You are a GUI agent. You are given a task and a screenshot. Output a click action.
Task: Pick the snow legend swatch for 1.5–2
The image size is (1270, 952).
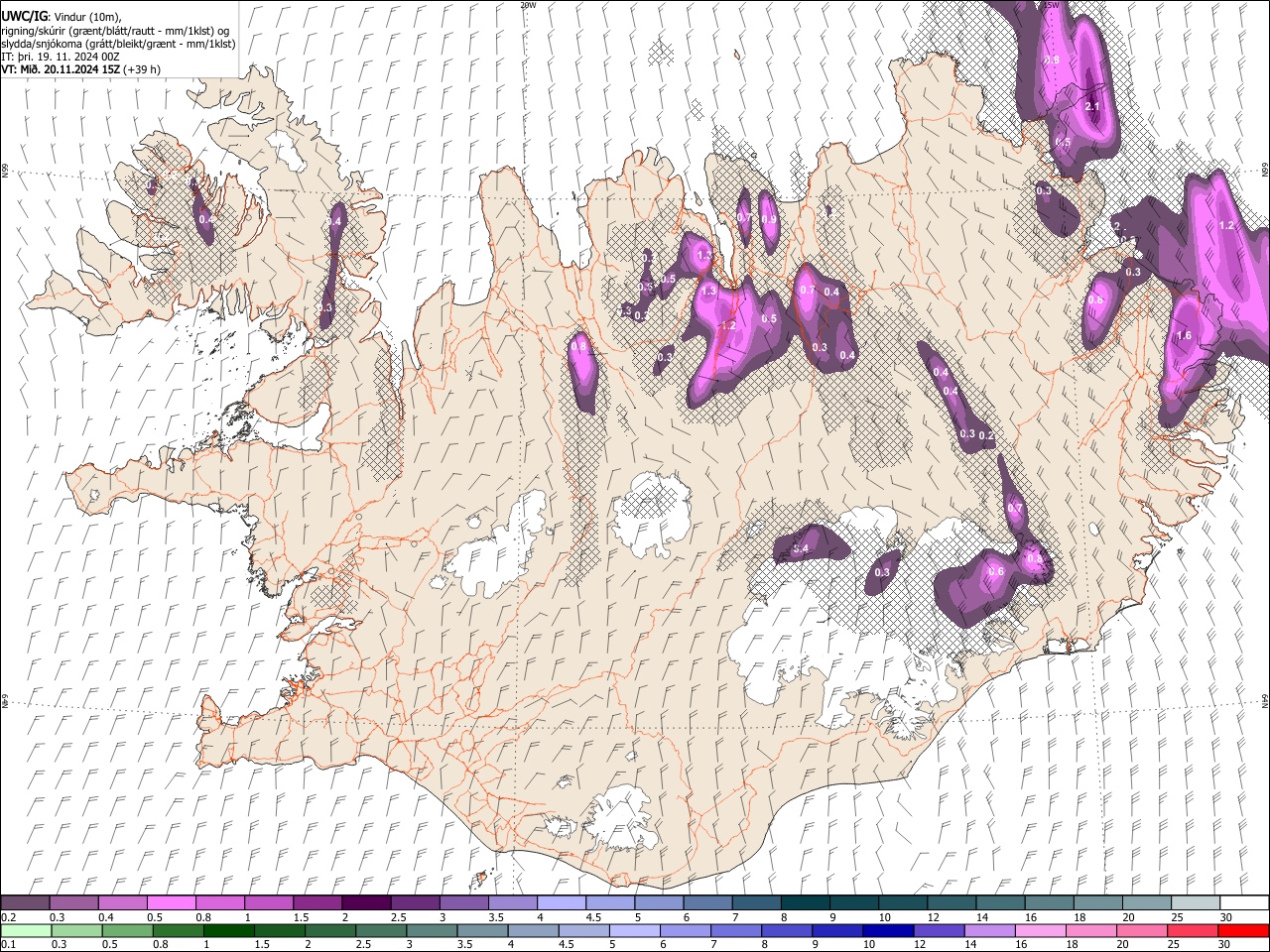(x=317, y=903)
